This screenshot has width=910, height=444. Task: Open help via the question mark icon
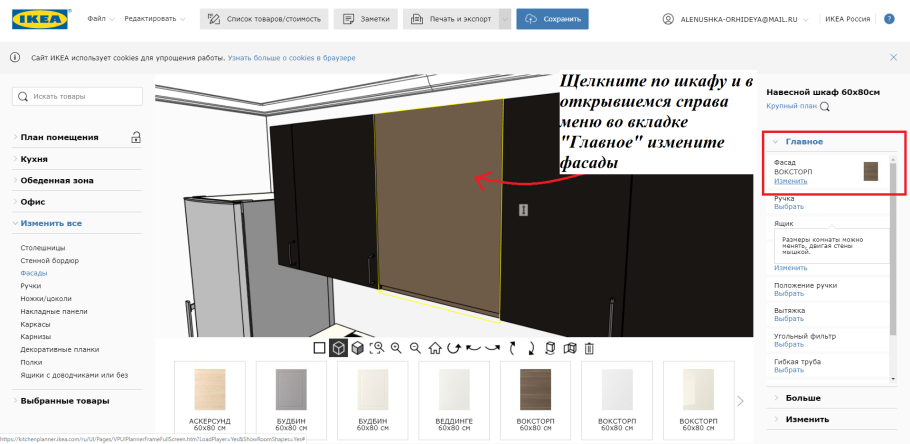(x=890, y=19)
